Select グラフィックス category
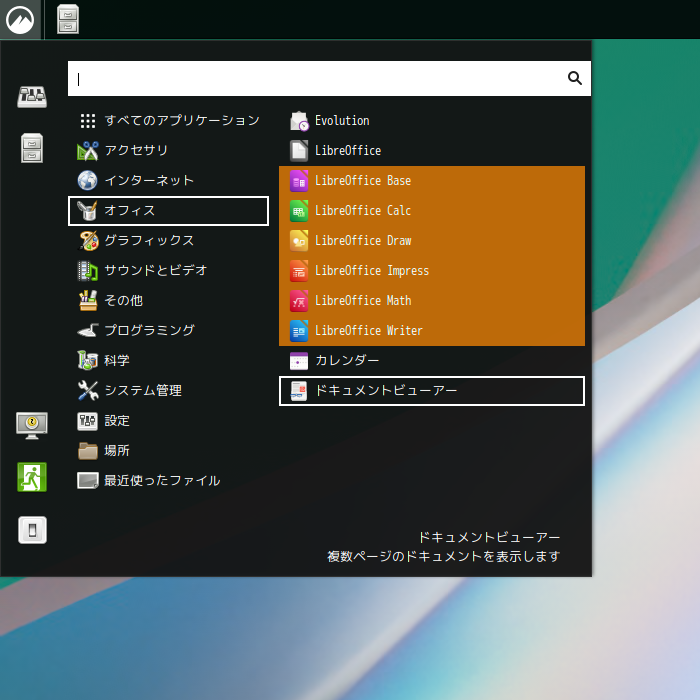The height and width of the screenshot is (700, 700). click(168, 241)
